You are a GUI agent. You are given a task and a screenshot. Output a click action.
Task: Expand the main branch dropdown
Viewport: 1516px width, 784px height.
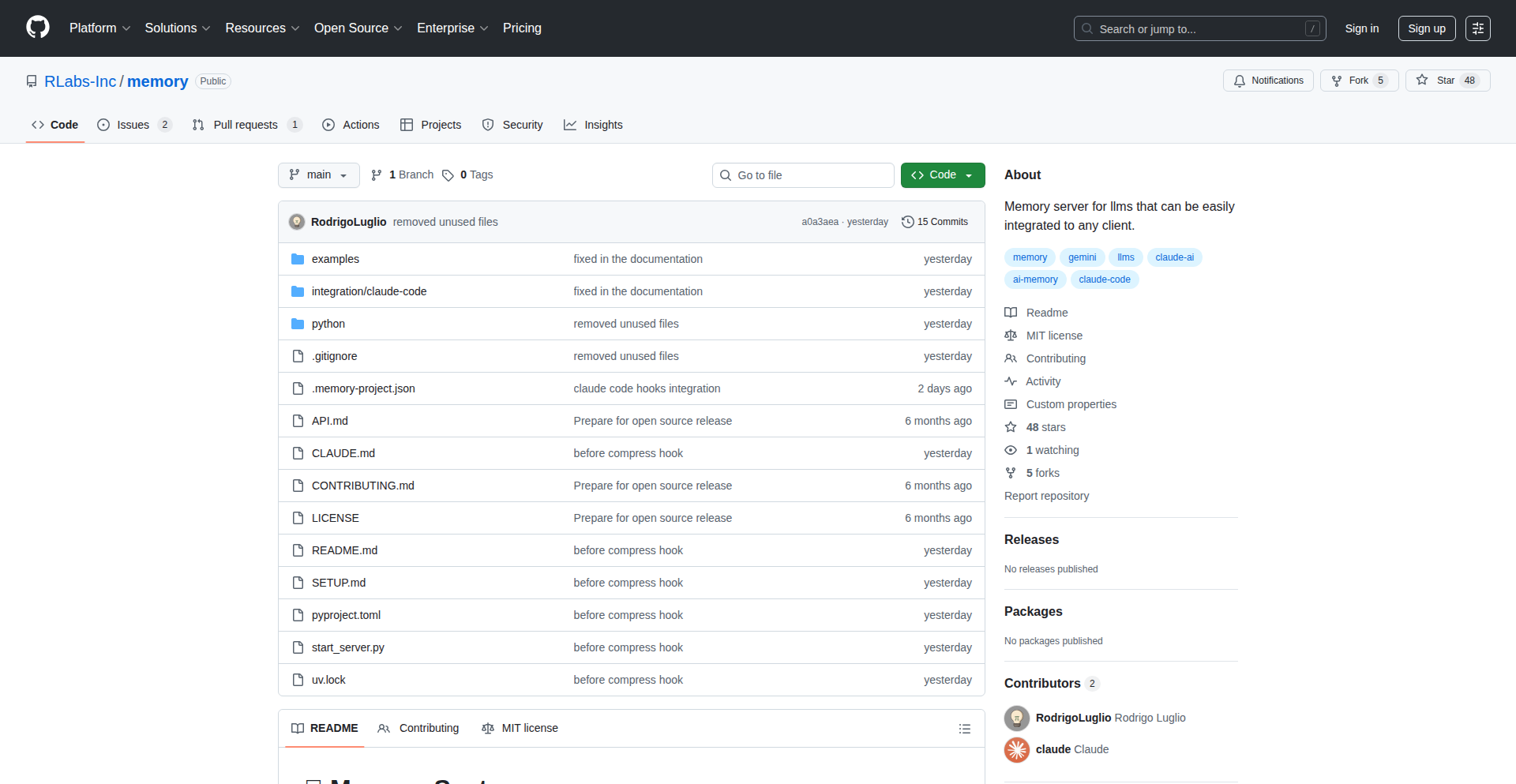(x=318, y=175)
